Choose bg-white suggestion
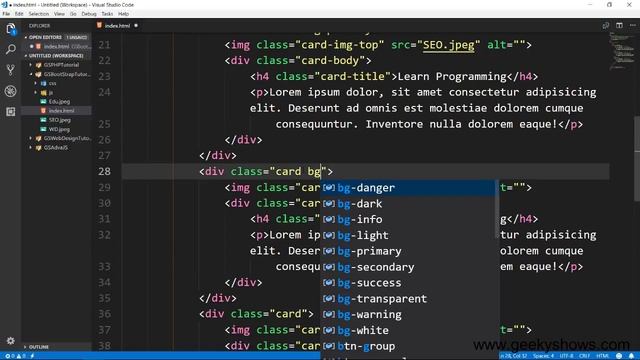This screenshot has height=360, width=640. tap(408, 330)
